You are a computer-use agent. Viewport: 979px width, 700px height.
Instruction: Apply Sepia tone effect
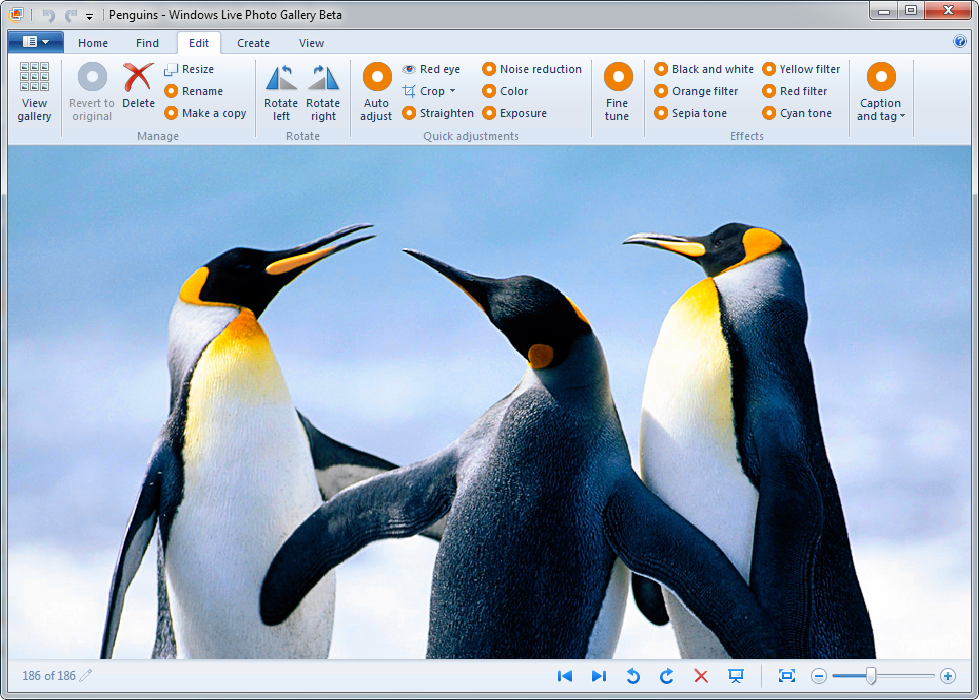(x=691, y=113)
